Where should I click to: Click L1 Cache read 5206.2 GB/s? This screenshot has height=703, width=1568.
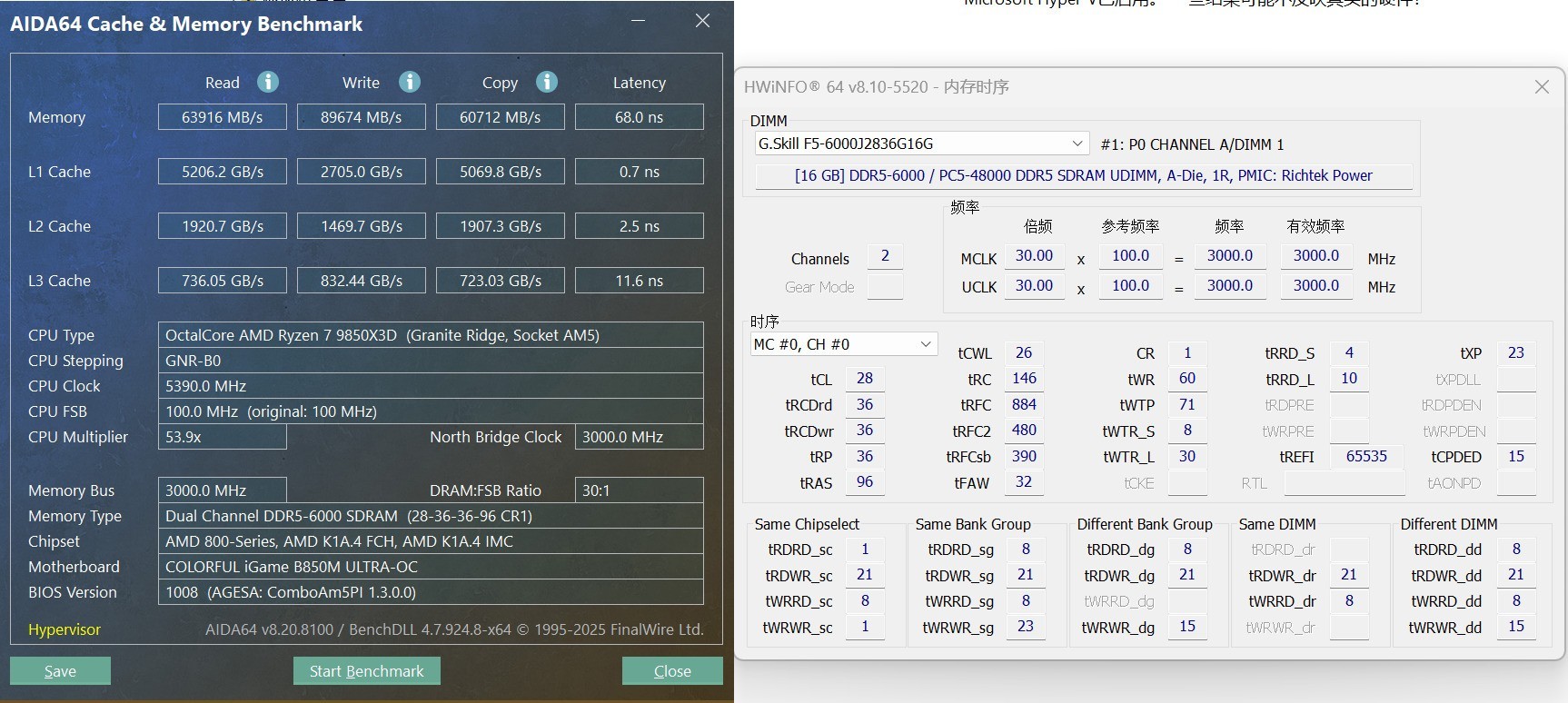(223, 172)
